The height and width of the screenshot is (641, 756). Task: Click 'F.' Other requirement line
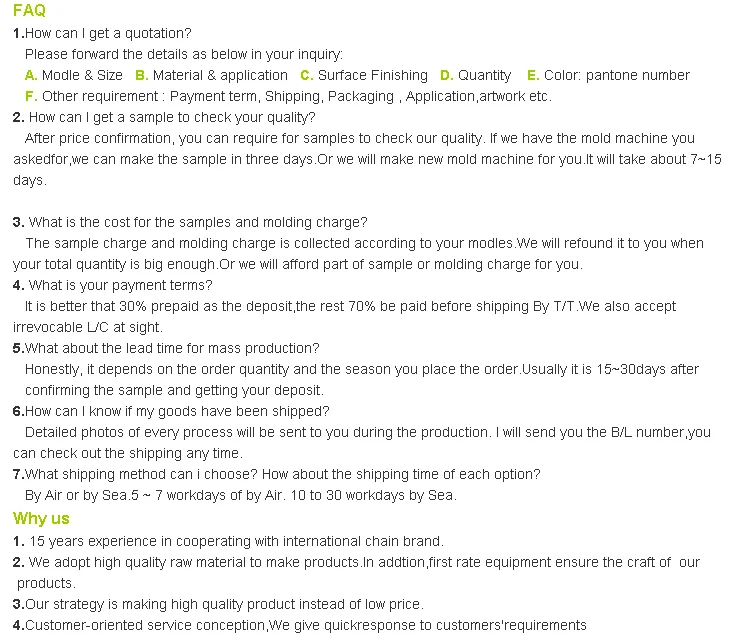click(288, 96)
